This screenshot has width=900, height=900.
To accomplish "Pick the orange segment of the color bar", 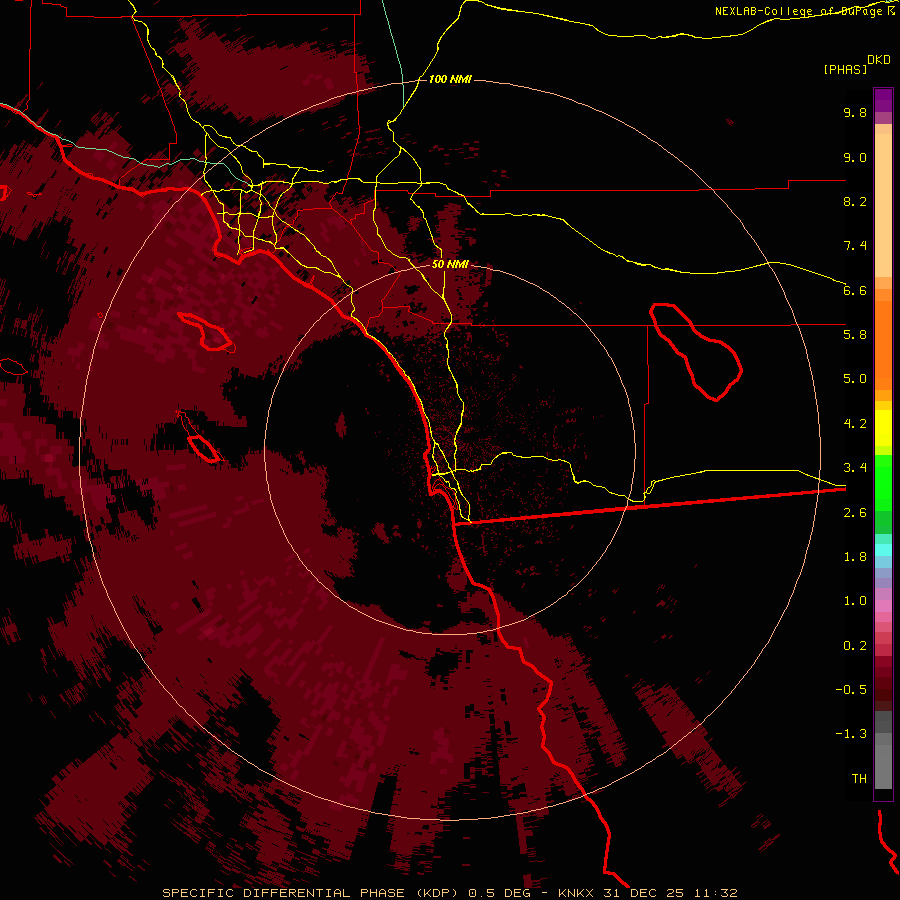I will click(883, 344).
